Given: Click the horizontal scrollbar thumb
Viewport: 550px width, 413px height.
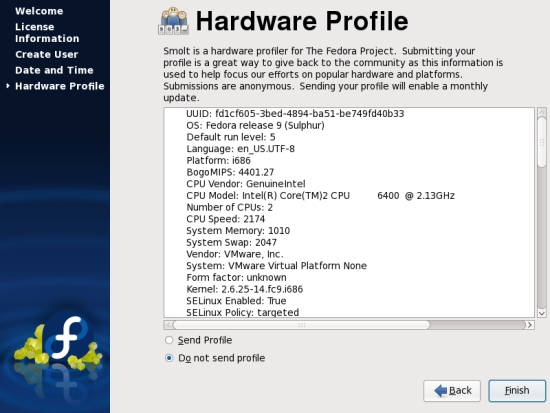Looking at the screenshot, I should click(301, 325).
